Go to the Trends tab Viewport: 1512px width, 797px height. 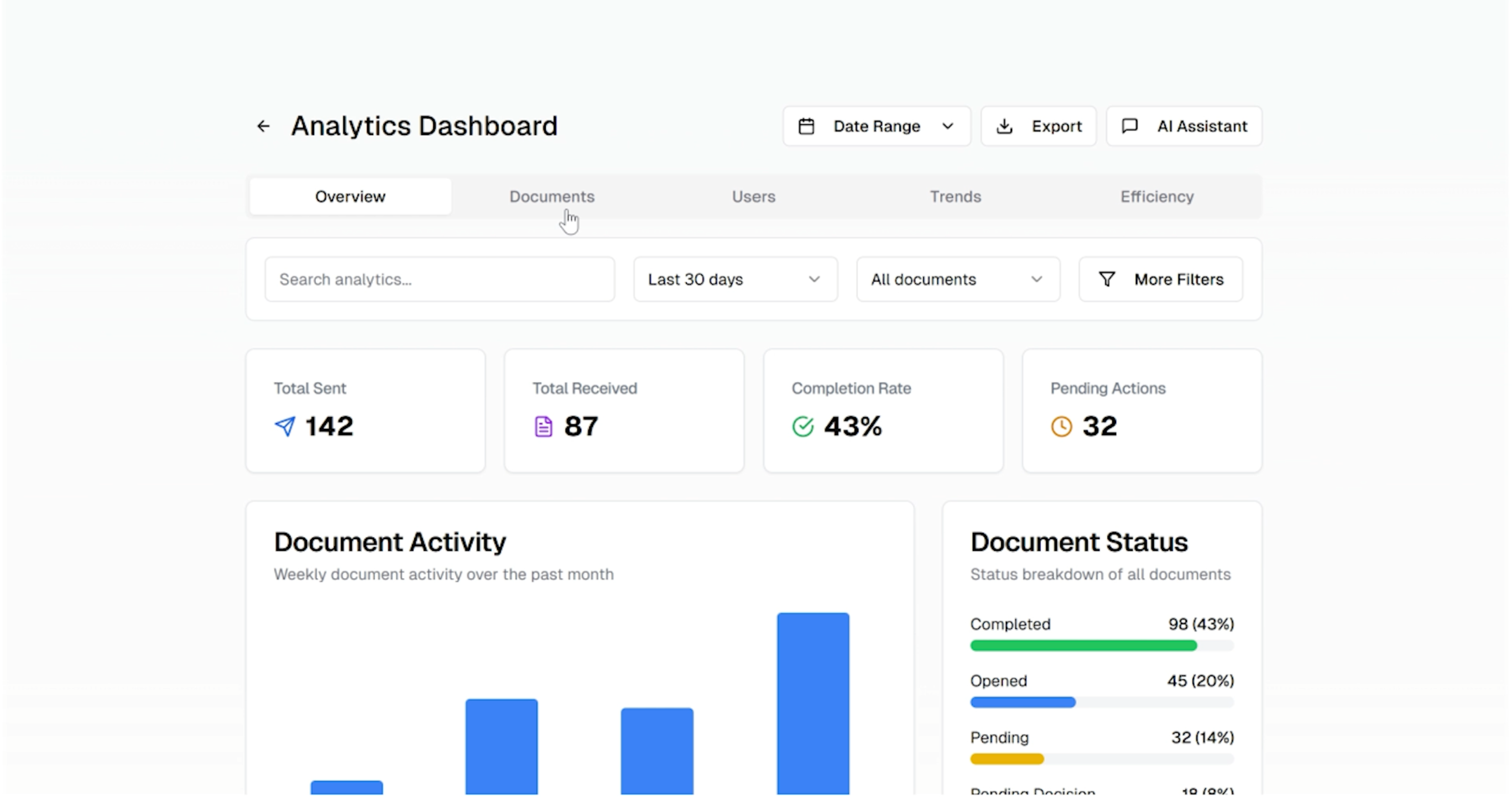coord(955,196)
